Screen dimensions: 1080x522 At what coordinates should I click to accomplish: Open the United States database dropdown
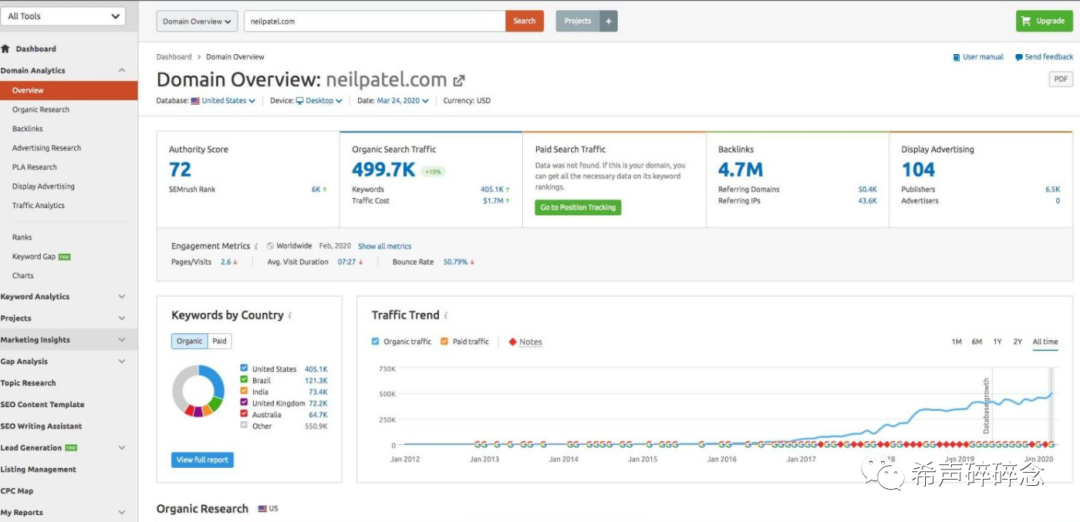click(228, 101)
